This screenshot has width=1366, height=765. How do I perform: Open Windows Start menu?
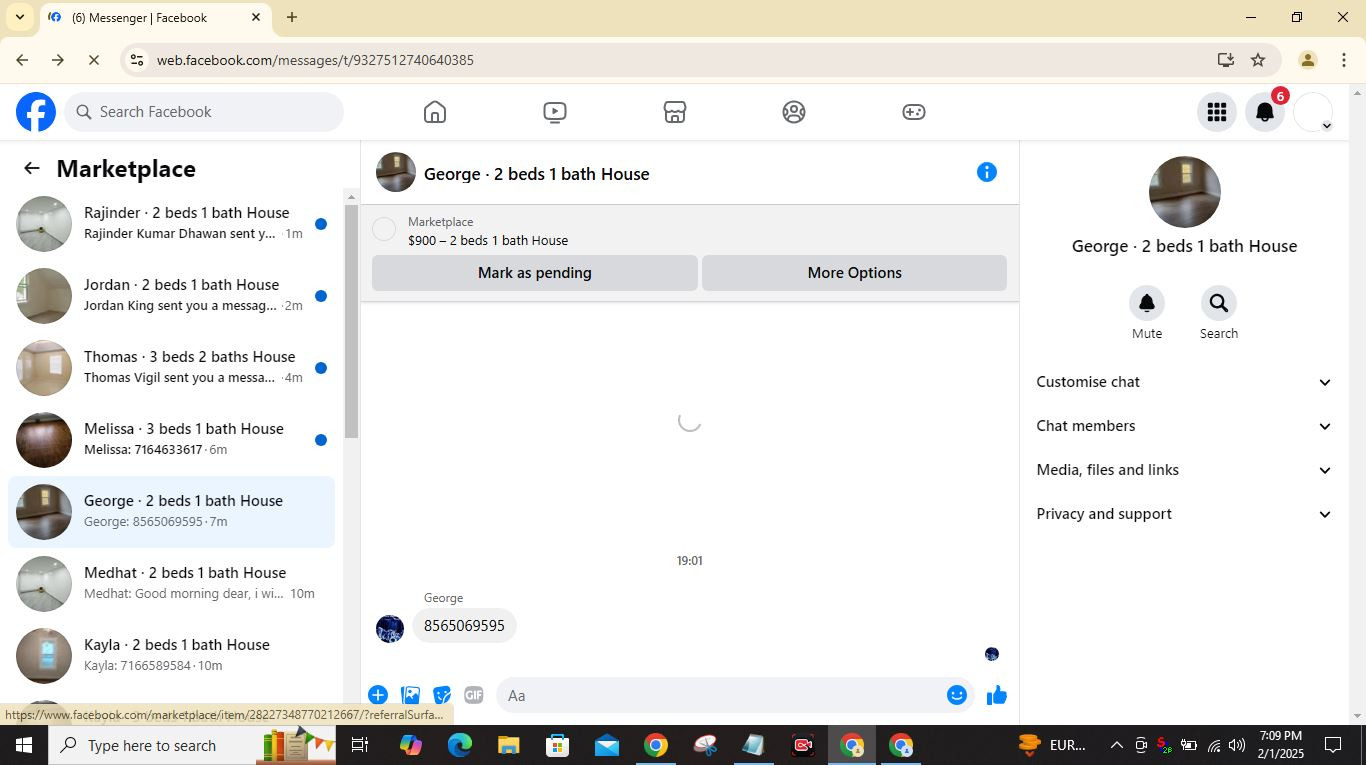(23, 745)
